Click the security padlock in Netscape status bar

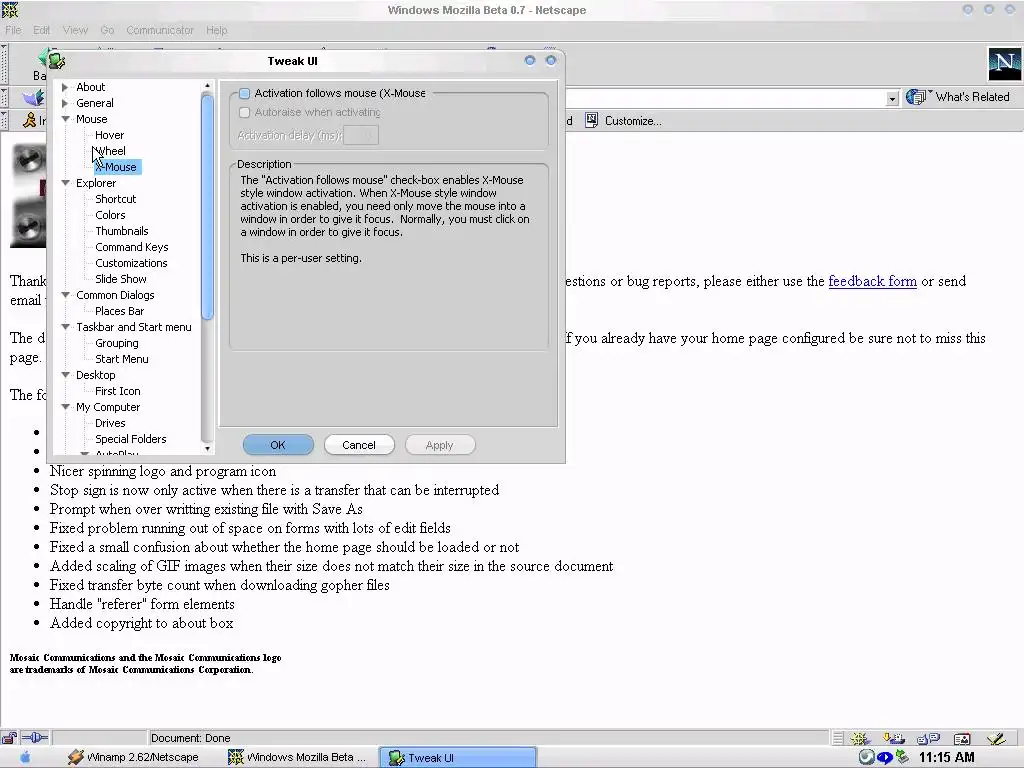(x=9, y=738)
